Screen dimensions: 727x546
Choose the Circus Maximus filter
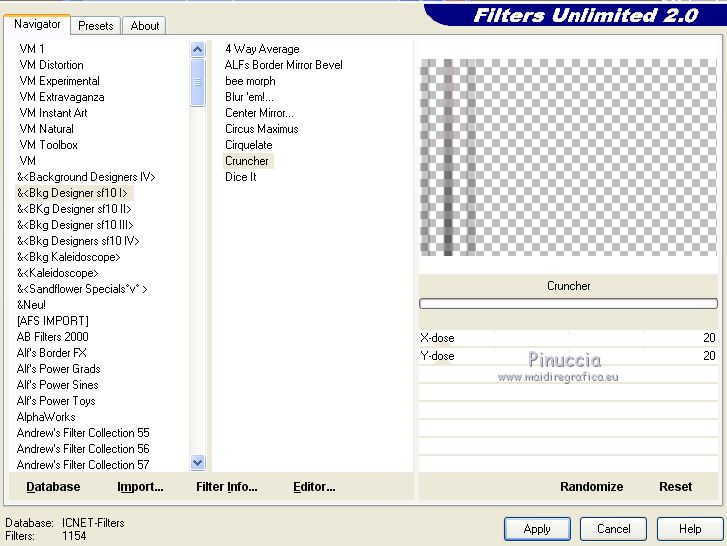pos(261,129)
